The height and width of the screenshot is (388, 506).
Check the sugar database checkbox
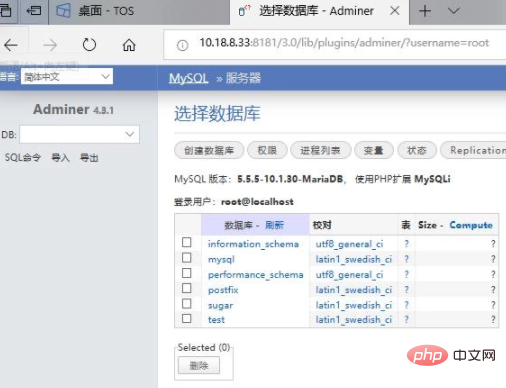187,303
